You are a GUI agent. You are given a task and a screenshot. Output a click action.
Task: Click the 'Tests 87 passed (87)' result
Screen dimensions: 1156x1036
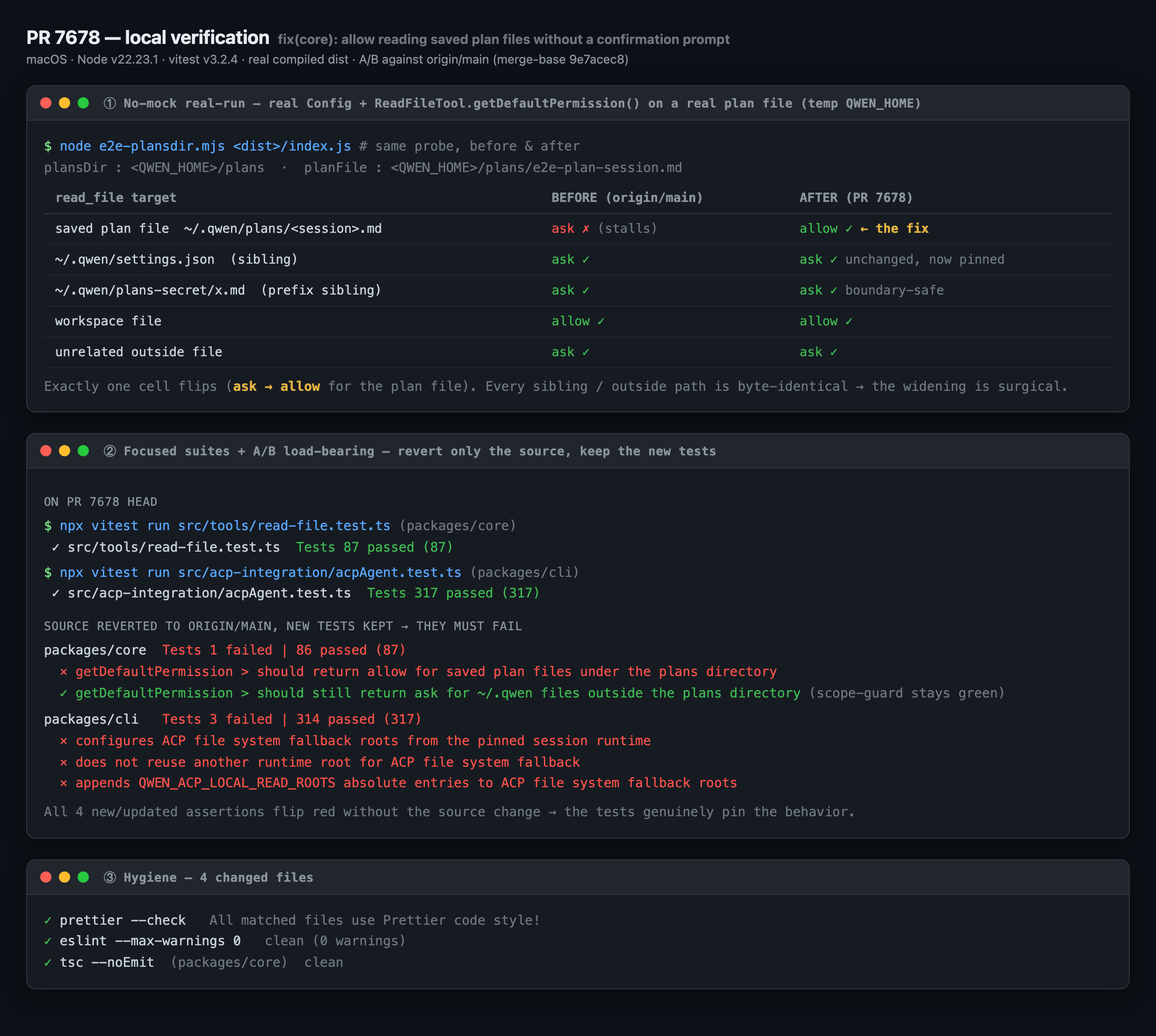pyautogui.click(x=374, y=547)
